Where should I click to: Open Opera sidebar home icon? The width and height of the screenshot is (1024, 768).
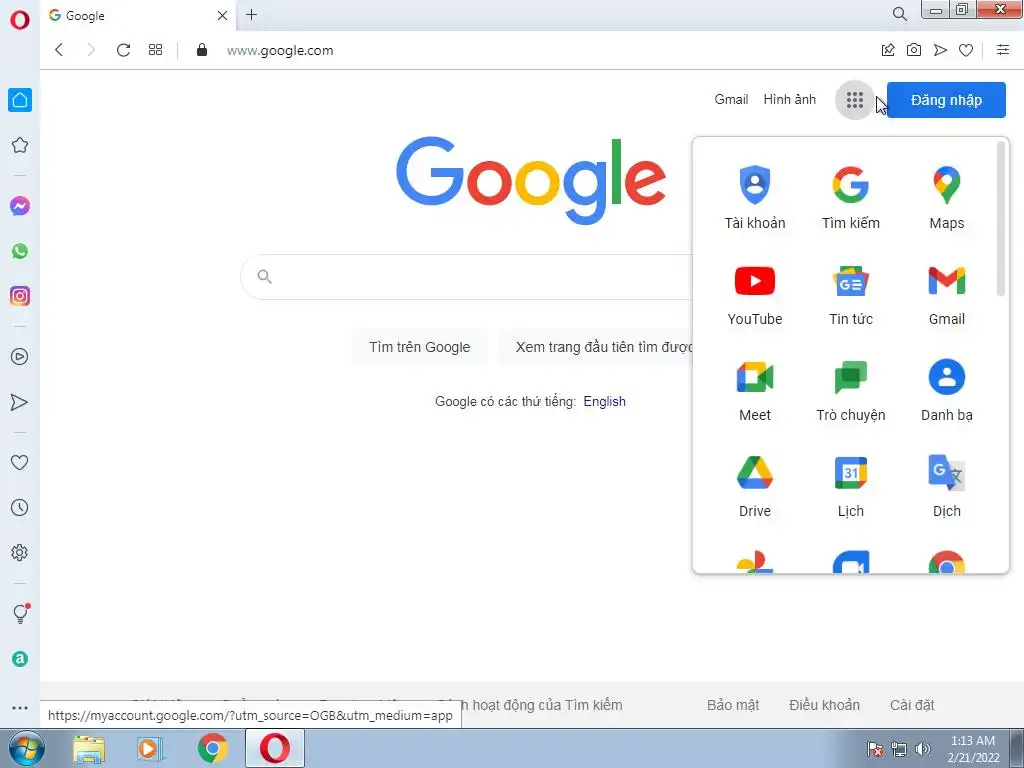tap(20, 100)
